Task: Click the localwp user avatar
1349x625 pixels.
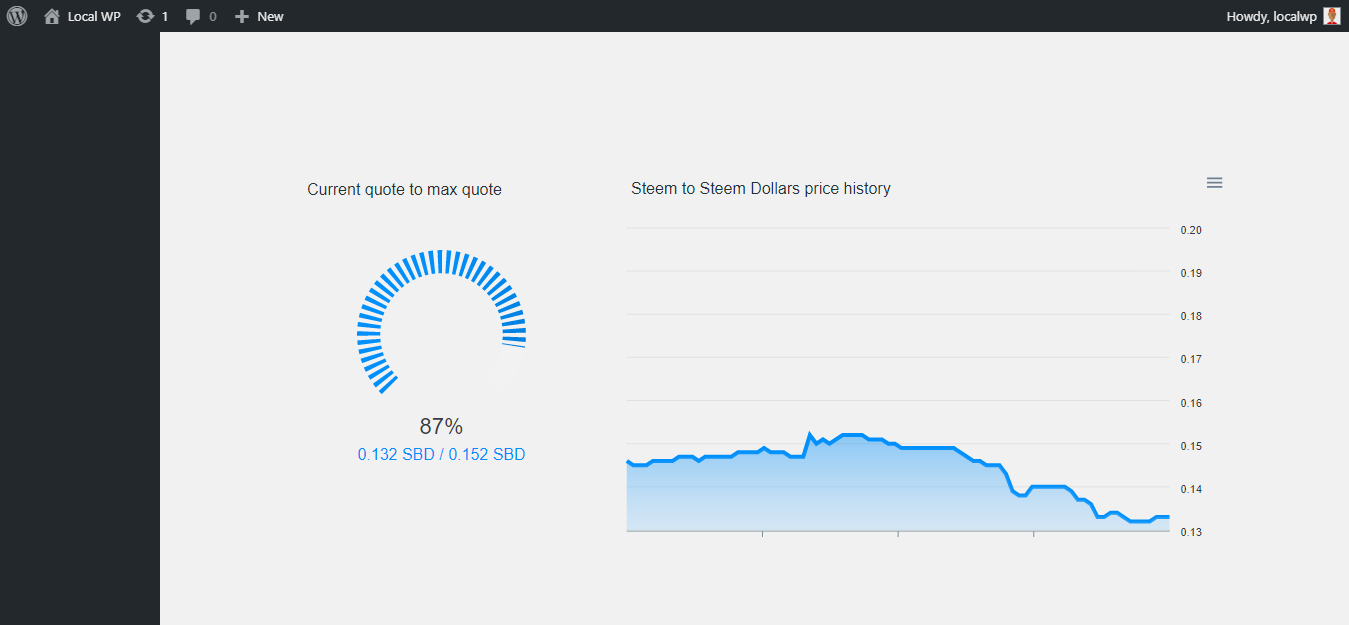Action: point(1331,16)
